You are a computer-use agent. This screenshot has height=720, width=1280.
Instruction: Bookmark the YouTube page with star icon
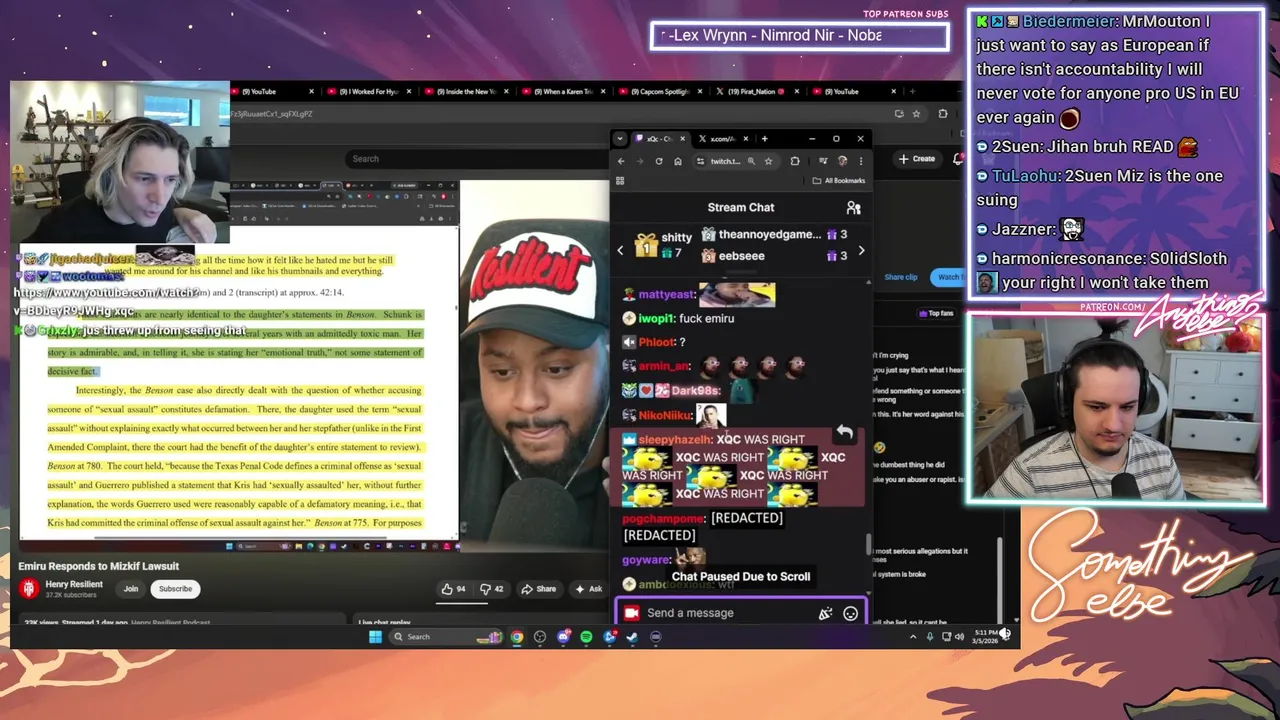(915, 114)
